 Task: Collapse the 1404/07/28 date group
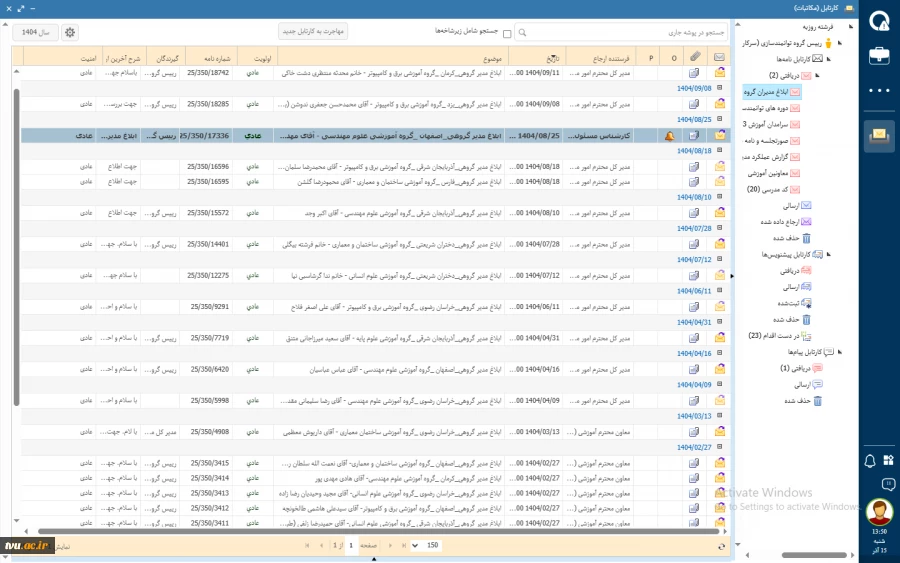click(720, 228)
